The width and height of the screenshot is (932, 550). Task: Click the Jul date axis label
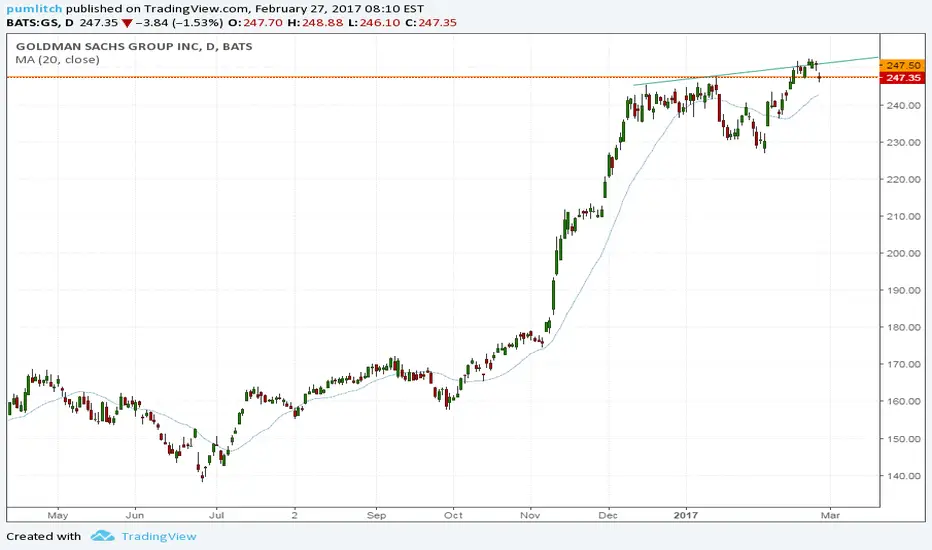click(x=216, y=516)
